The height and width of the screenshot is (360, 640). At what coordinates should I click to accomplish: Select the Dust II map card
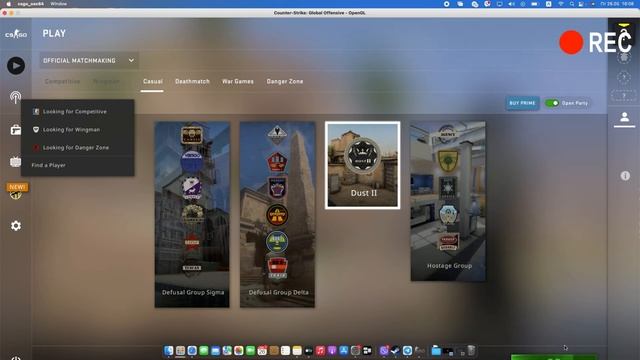[x=362, y=165]
